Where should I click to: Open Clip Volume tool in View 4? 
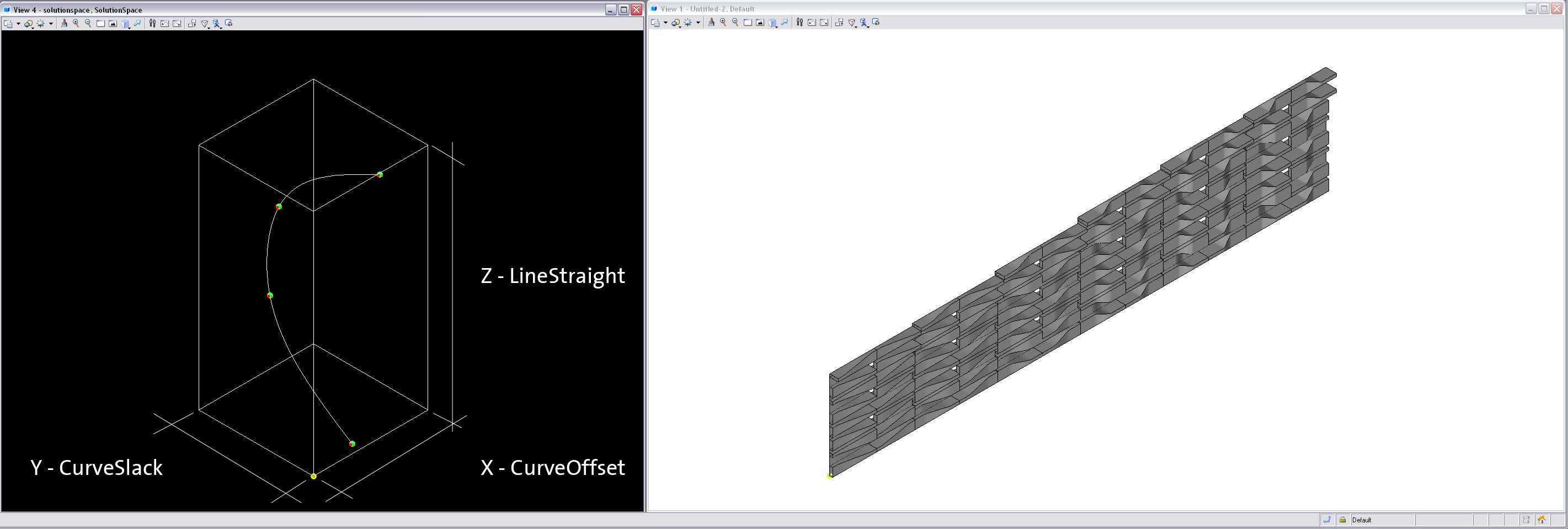pyautogui.click(x=217, y=23)
